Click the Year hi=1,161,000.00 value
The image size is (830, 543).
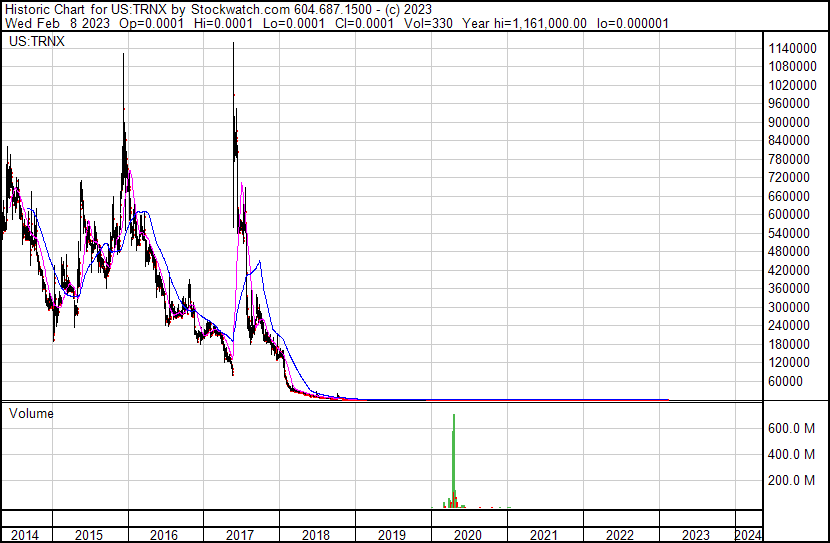pos(525,23)
